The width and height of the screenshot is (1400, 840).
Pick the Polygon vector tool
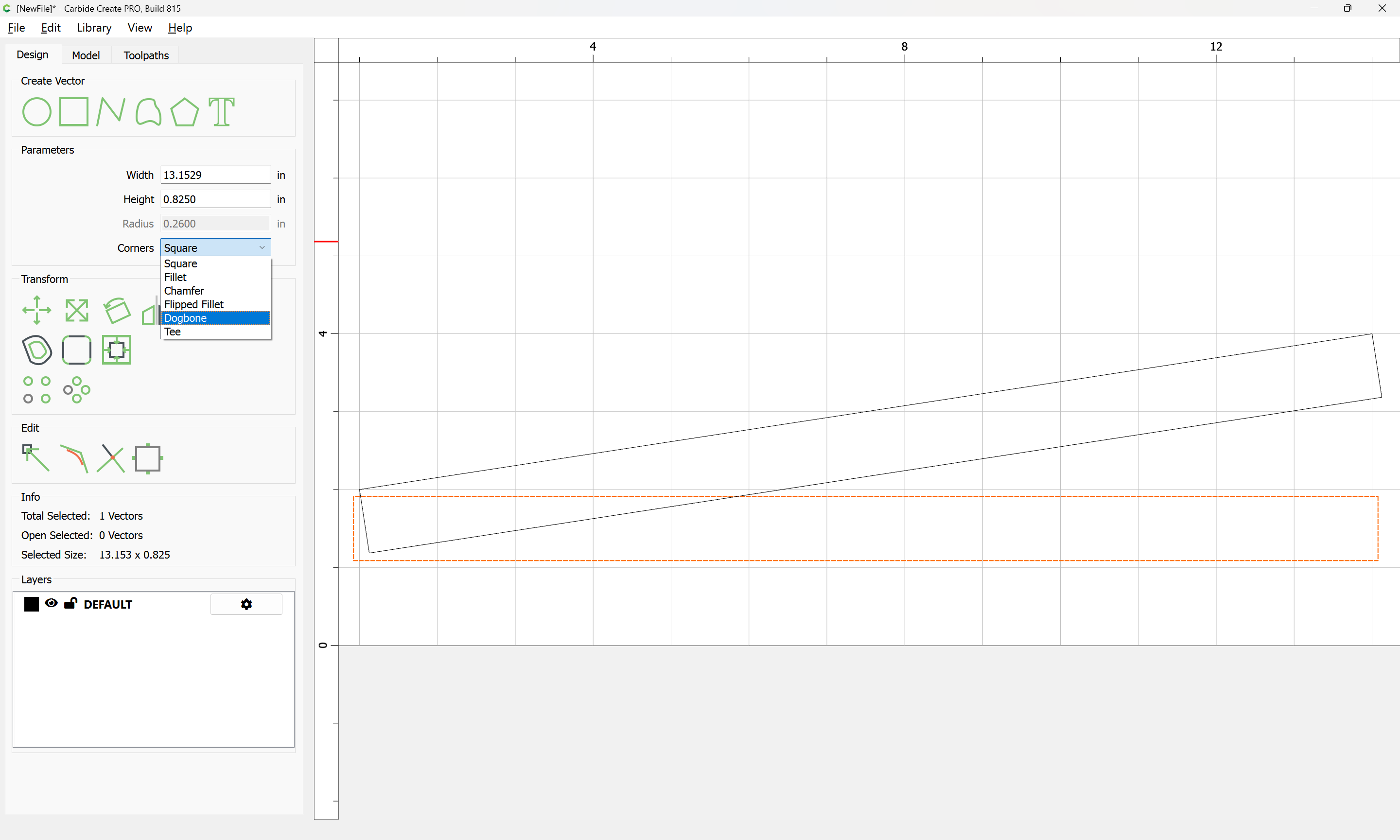pos(184,111)
